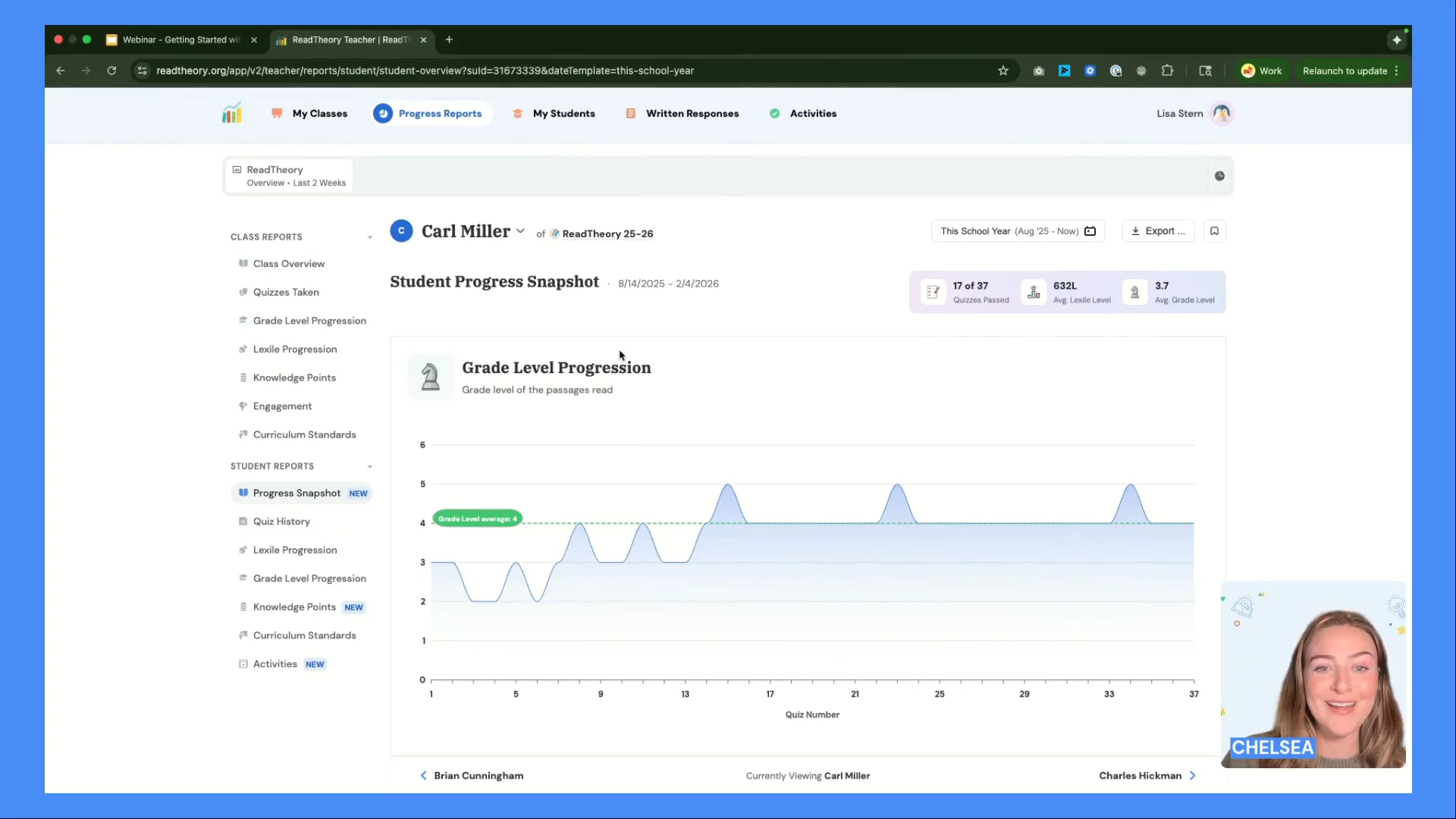Click the browser back arrow
Screen dimensions: 1456x819
click(61, 71)
